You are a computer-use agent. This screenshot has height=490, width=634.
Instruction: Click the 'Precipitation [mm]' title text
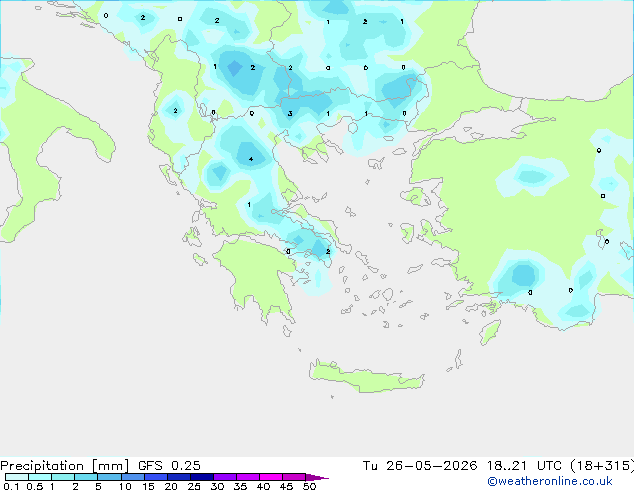tap(64, 466)
